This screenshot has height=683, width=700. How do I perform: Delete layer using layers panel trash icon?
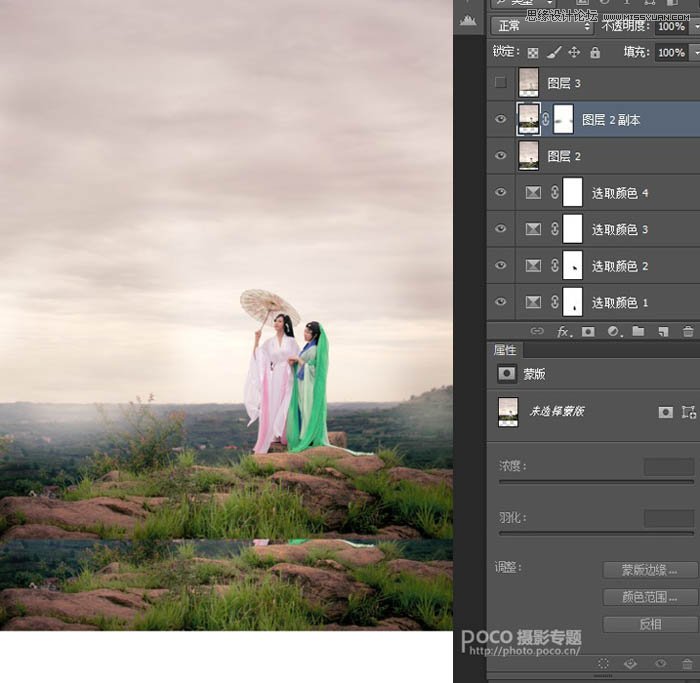[687, 331]
